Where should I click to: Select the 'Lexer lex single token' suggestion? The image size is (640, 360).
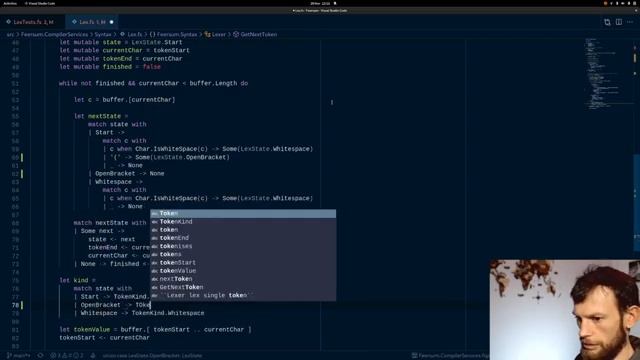(x=243, y=295)
